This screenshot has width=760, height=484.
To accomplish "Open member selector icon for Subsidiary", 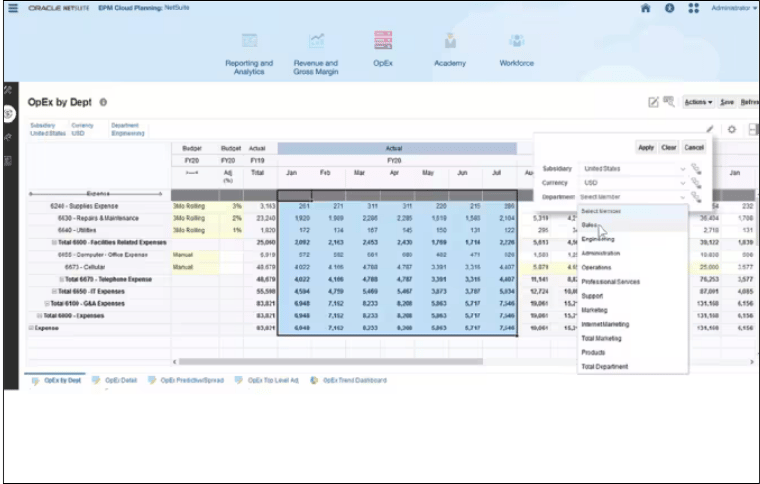I will pyautogui.click(x=696, y=169).
